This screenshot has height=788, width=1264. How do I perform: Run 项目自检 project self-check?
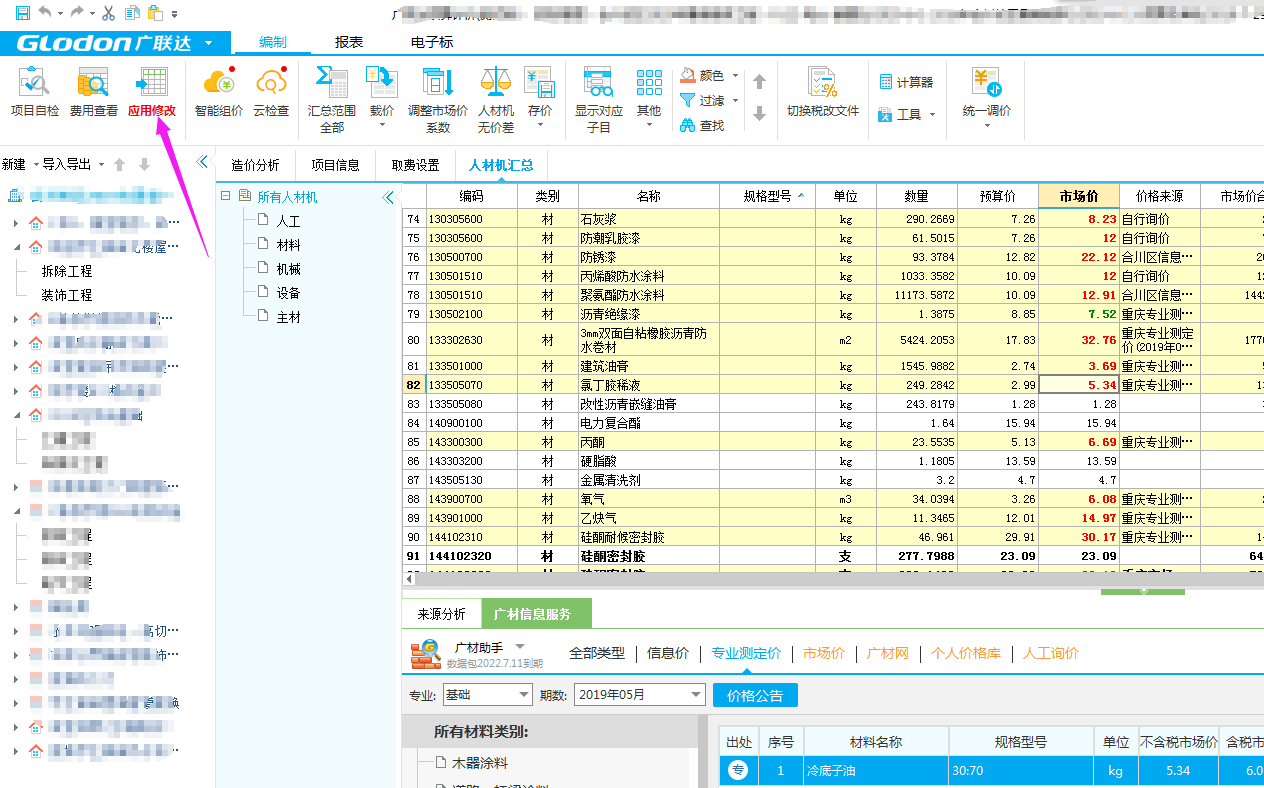click(x=34, y=94)
